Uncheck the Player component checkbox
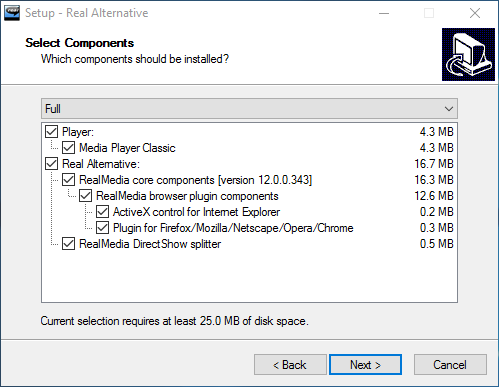Viewport: 499px width, 387px height. pyautogui.click(x=51, y=132)
